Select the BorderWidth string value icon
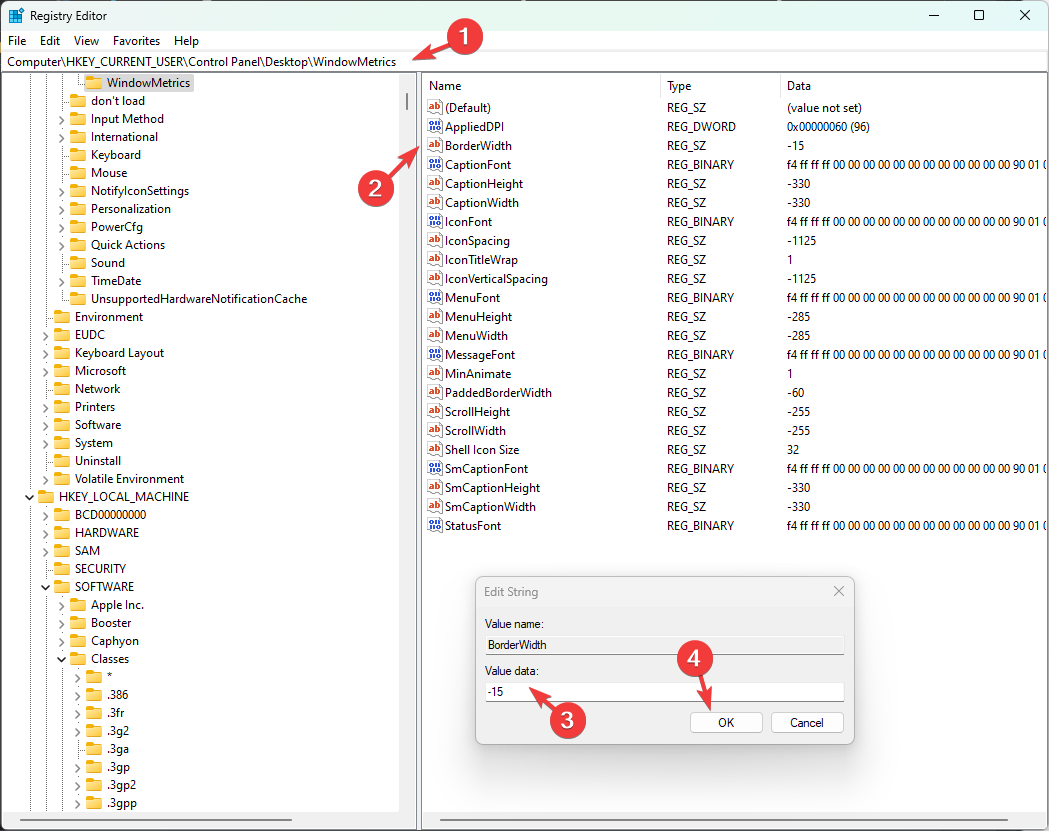The width and height of the screenshot is (1049, 831). coord(435,145)
